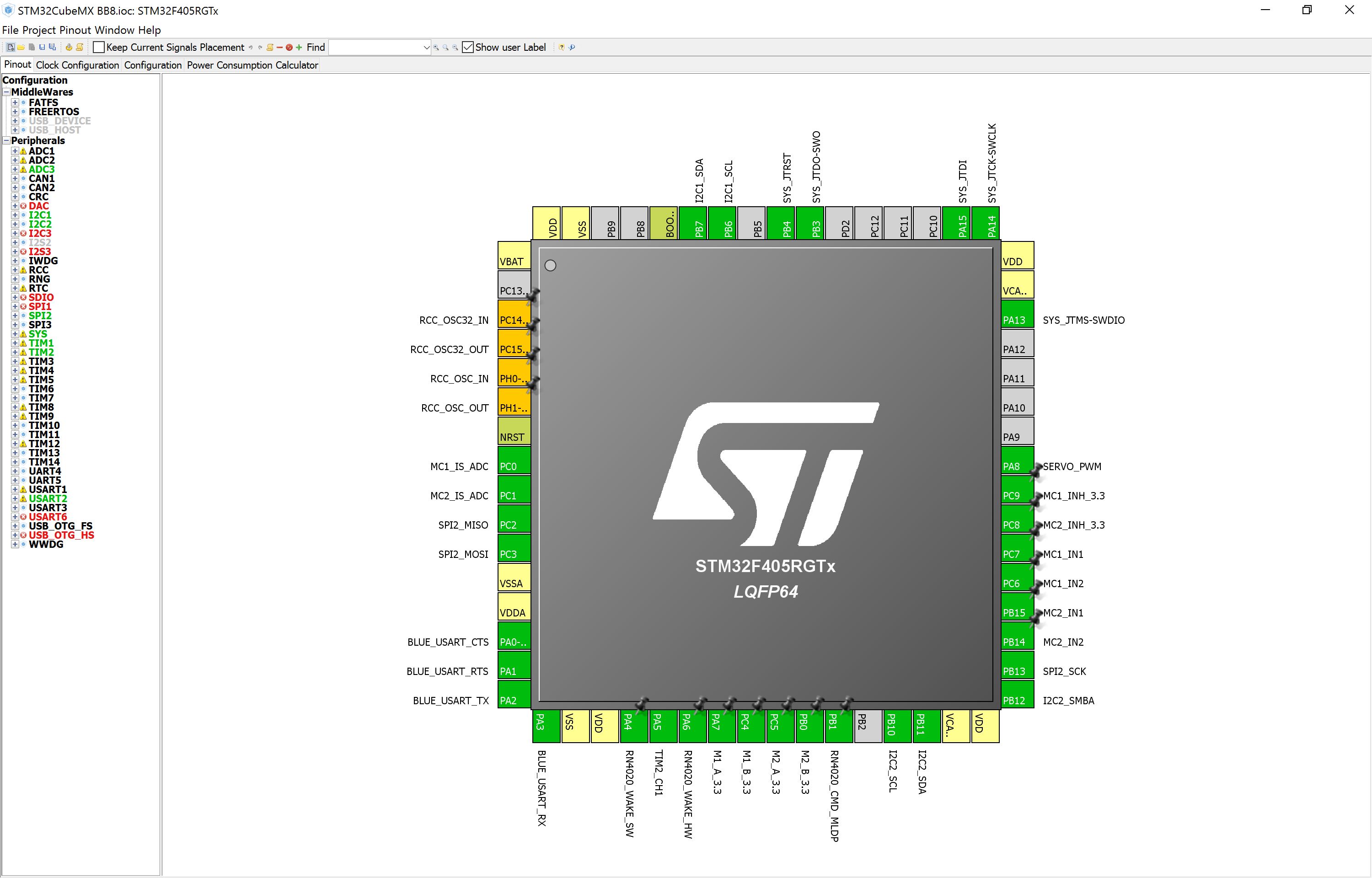1372x878 pixels.
Task: Uncheck the Show user Label checkbox
Action: point(467,47)
